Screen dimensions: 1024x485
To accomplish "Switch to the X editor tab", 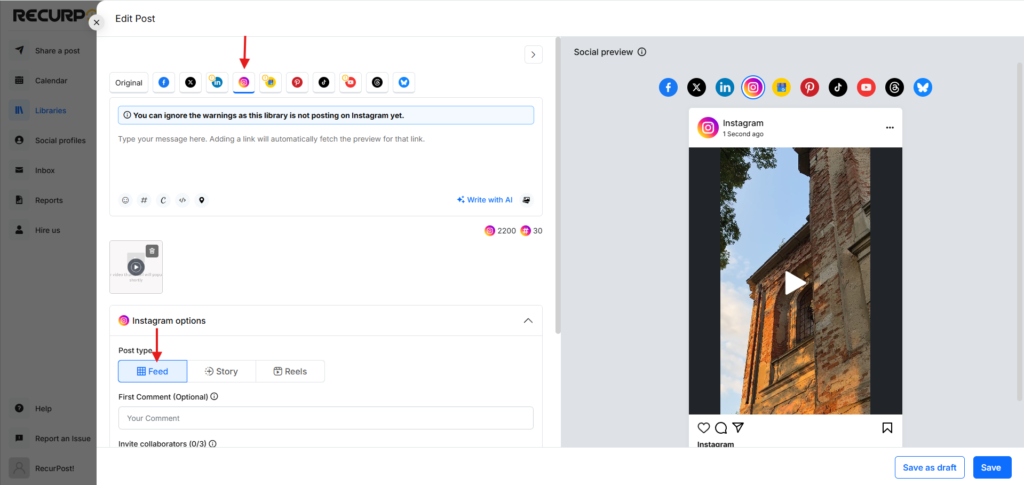I will [190, 83].
